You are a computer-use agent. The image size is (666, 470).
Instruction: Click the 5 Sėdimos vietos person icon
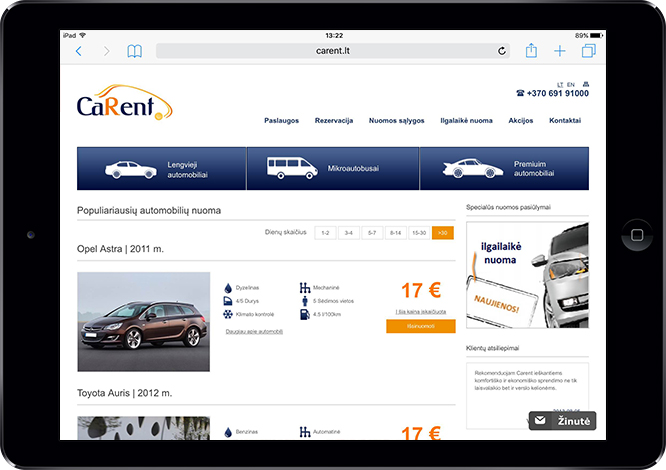(305, 301)
